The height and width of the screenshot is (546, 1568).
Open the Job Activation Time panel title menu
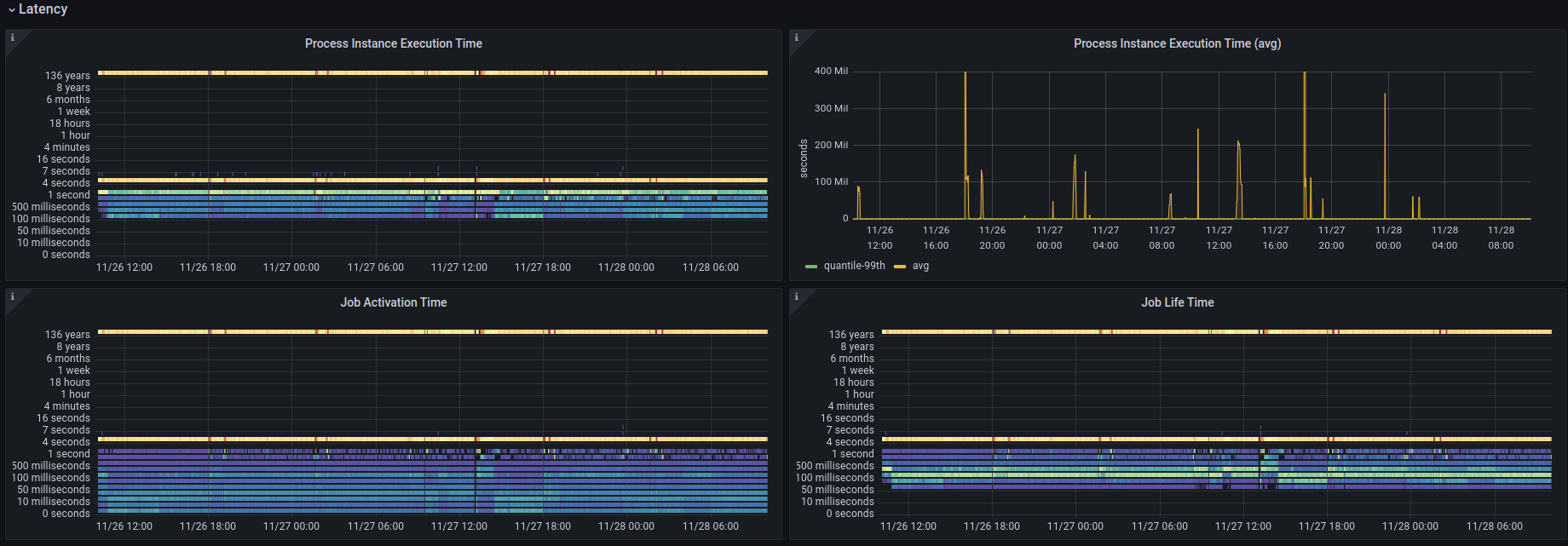(394, 302)
